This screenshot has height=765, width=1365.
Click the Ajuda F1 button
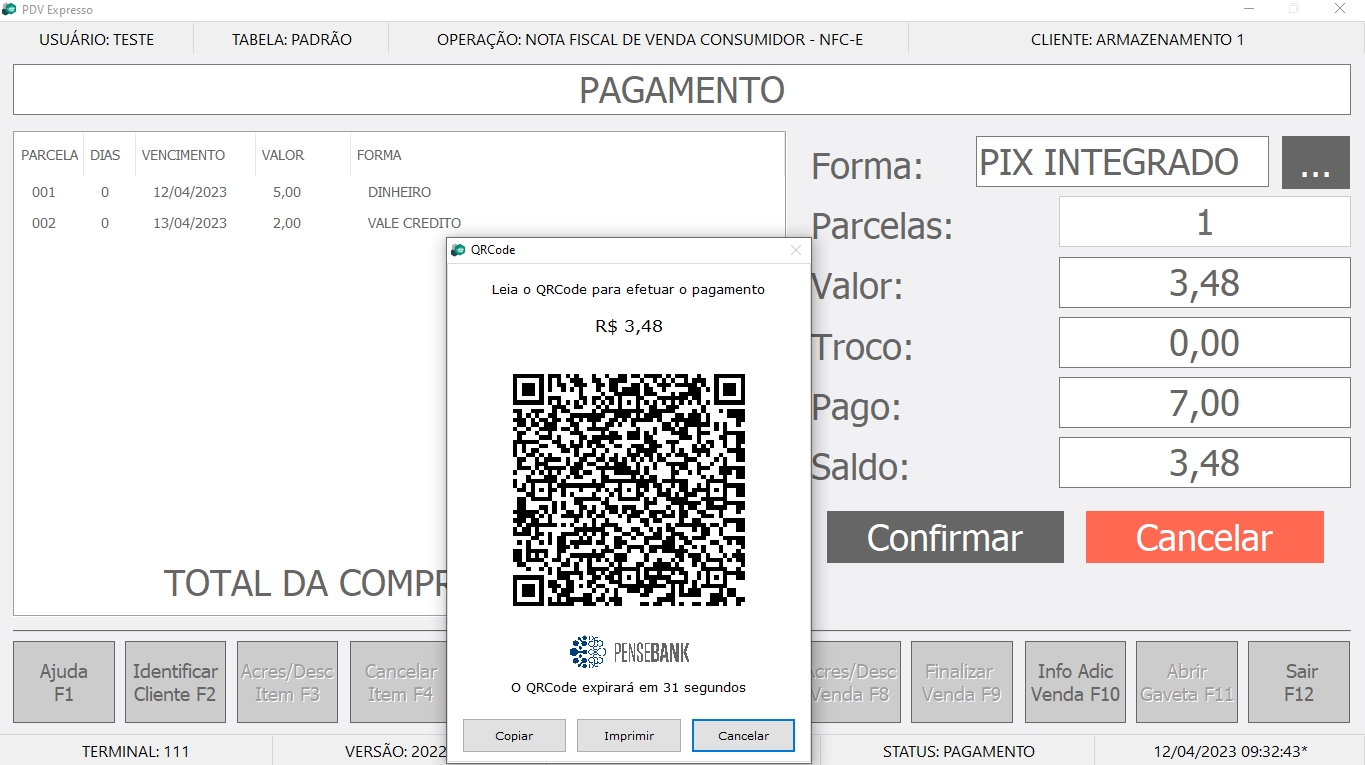(64, 682)
